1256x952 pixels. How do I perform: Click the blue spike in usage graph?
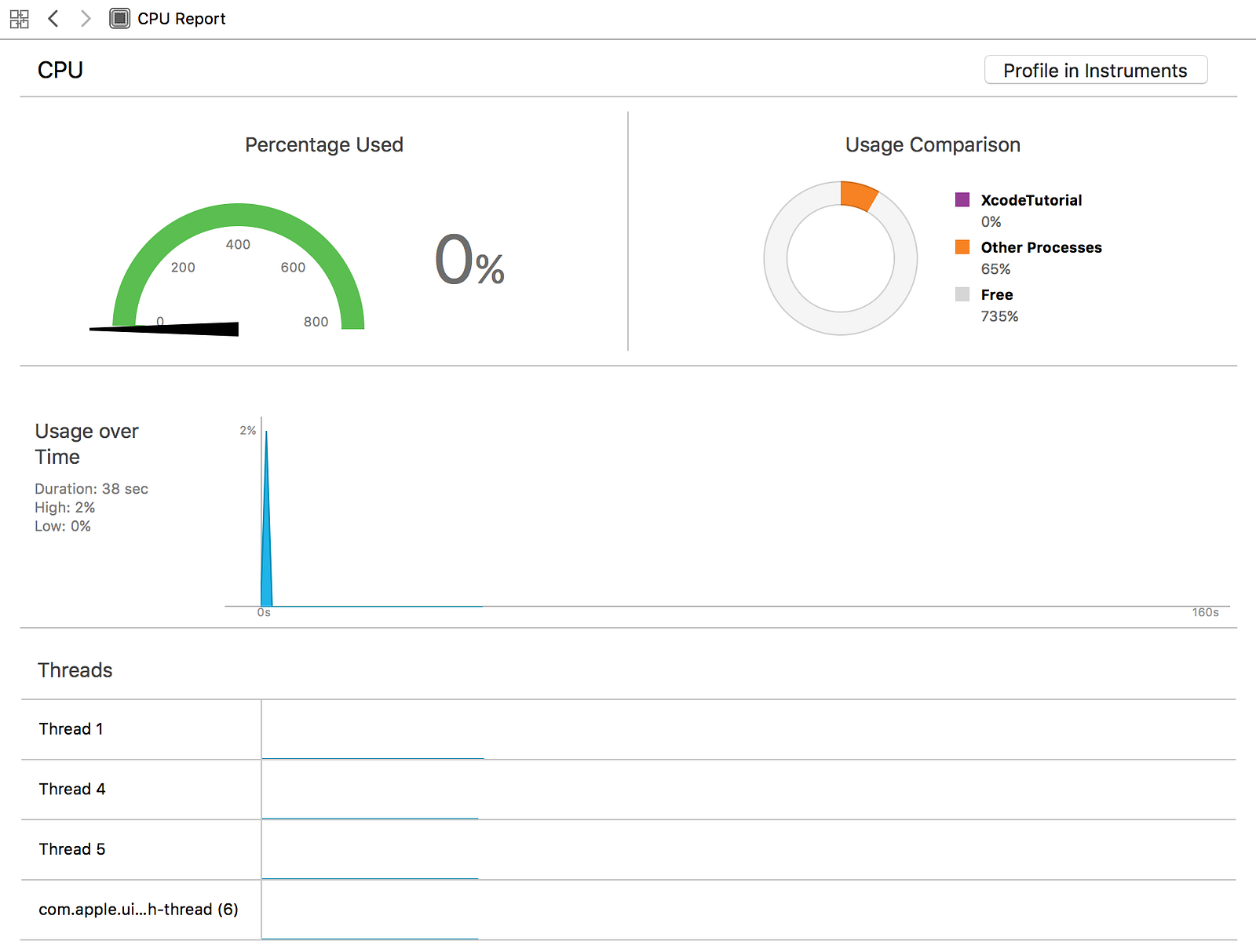(266, 534)
